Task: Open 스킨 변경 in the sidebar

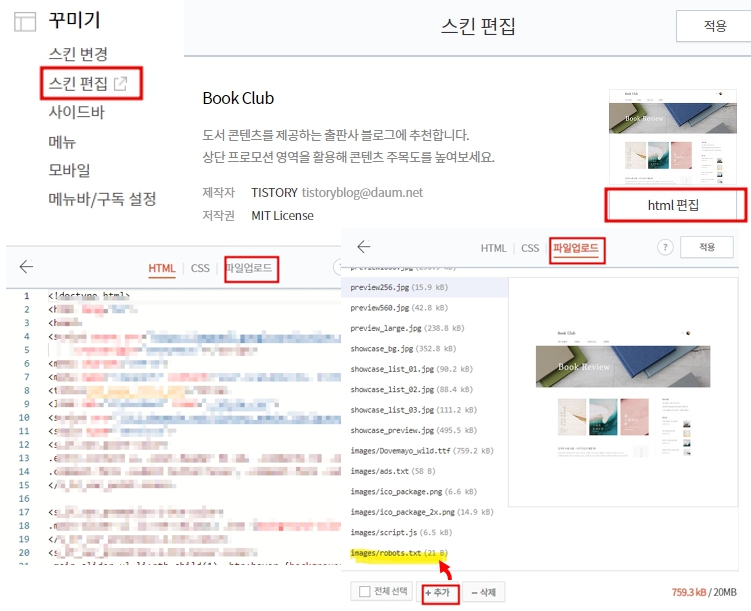Action: [x=78, y=54]
